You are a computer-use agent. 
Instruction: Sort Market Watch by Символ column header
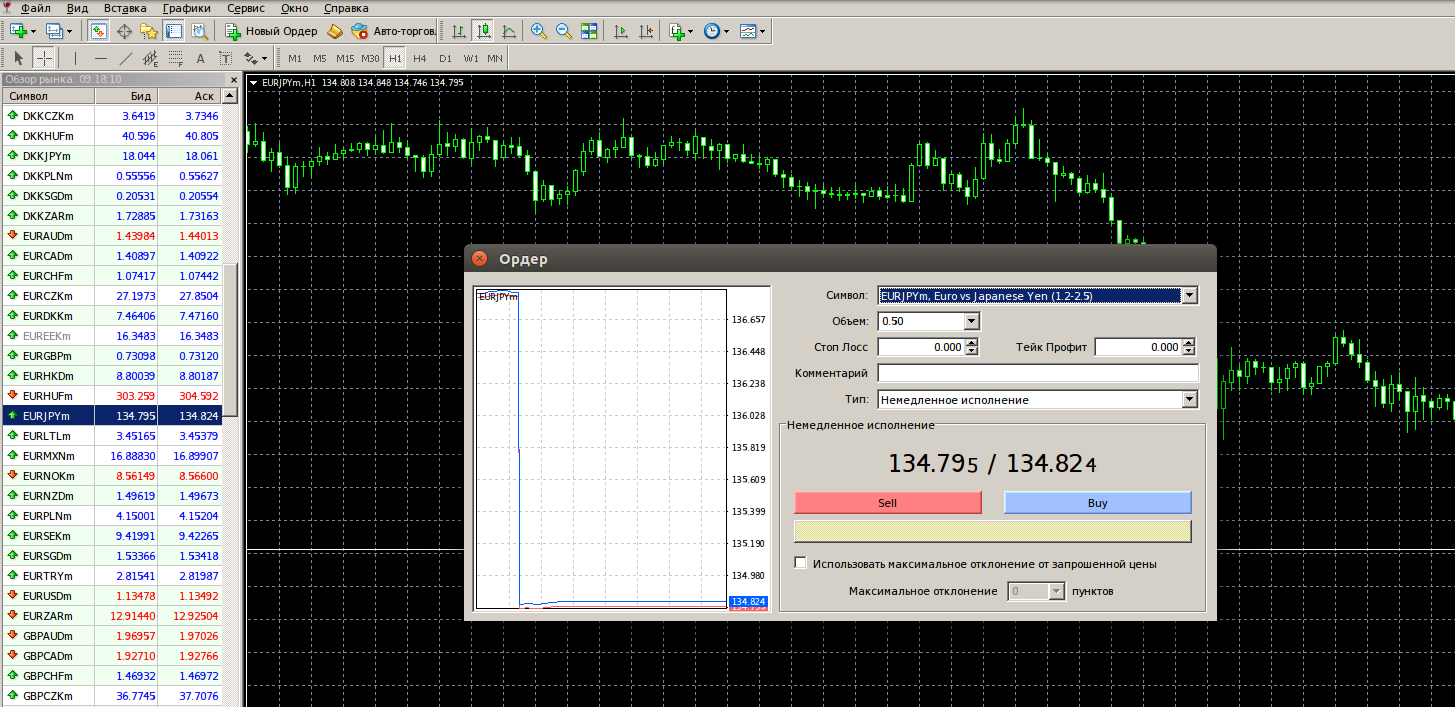48,96
